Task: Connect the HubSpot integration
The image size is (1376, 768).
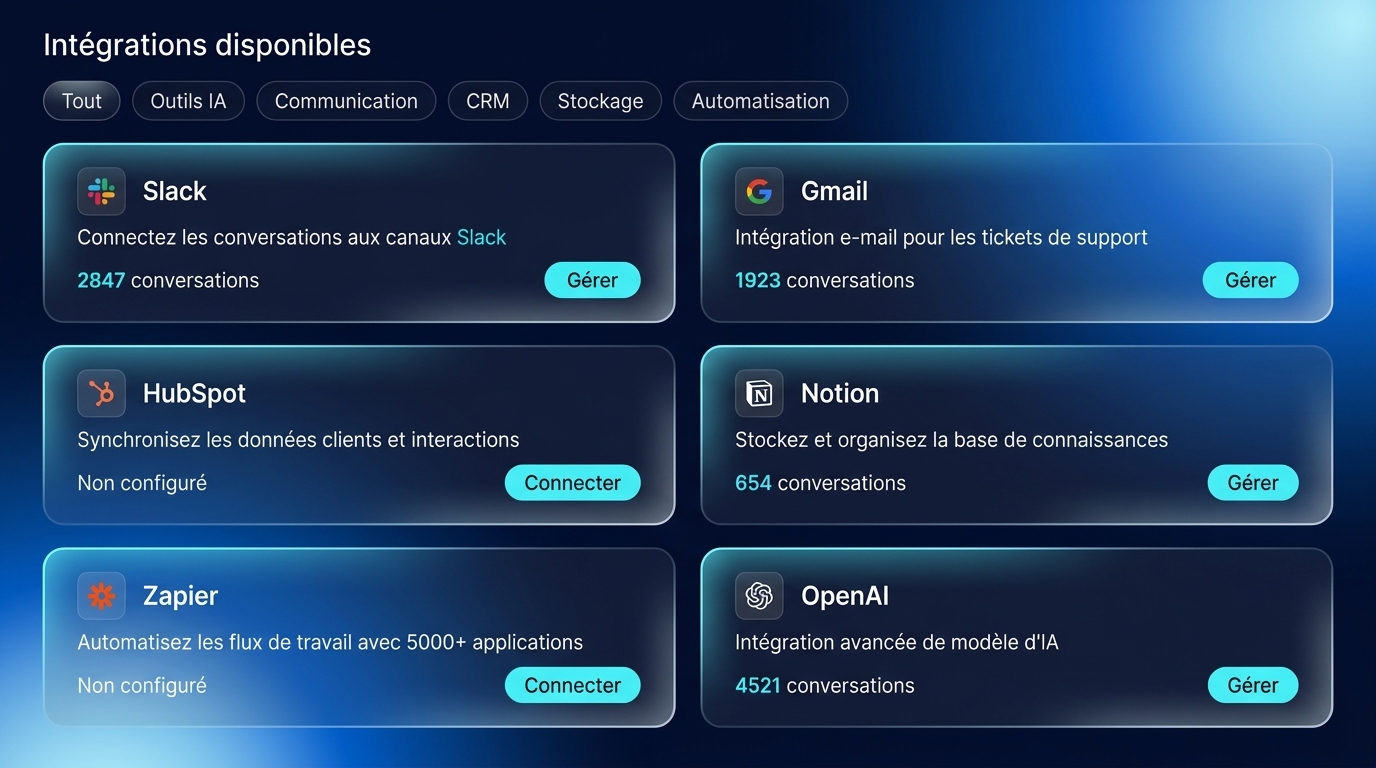Action: pos(572,483)
